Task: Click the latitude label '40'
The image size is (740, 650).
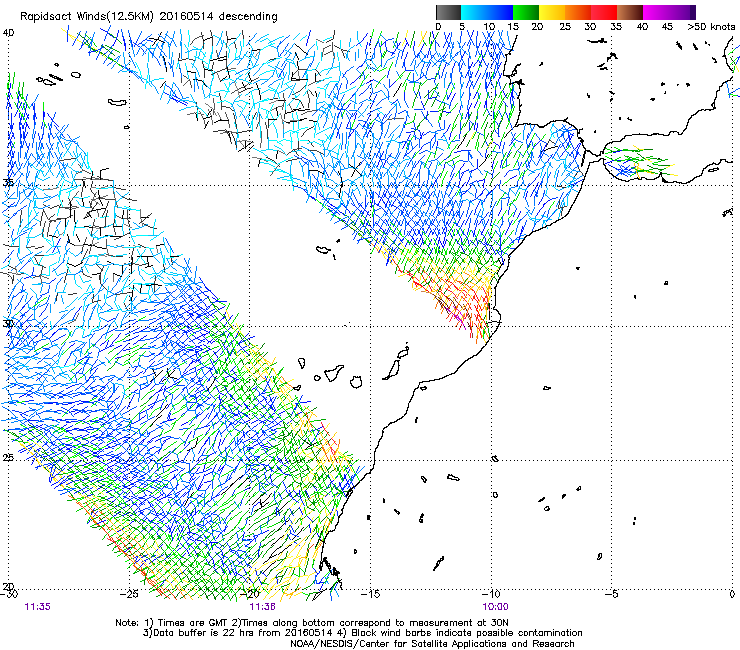Action: 8,33
